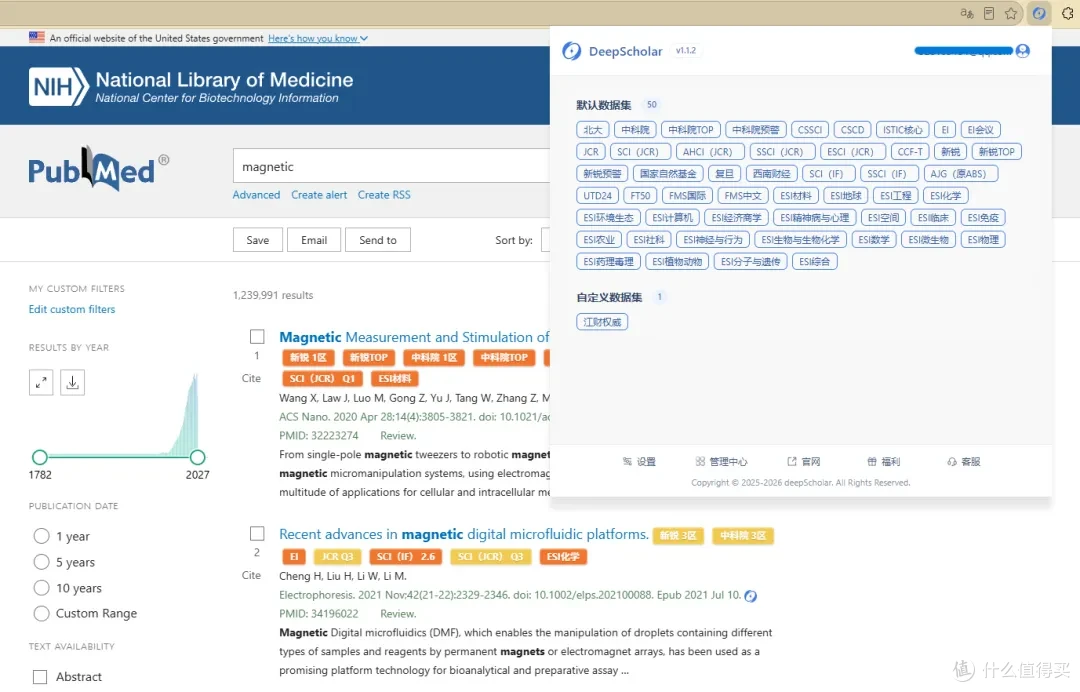The height and width of the screenshot is (692, 1080).
Task: Toggle the CSSCI dataset tag
Action: coord(810,130)
